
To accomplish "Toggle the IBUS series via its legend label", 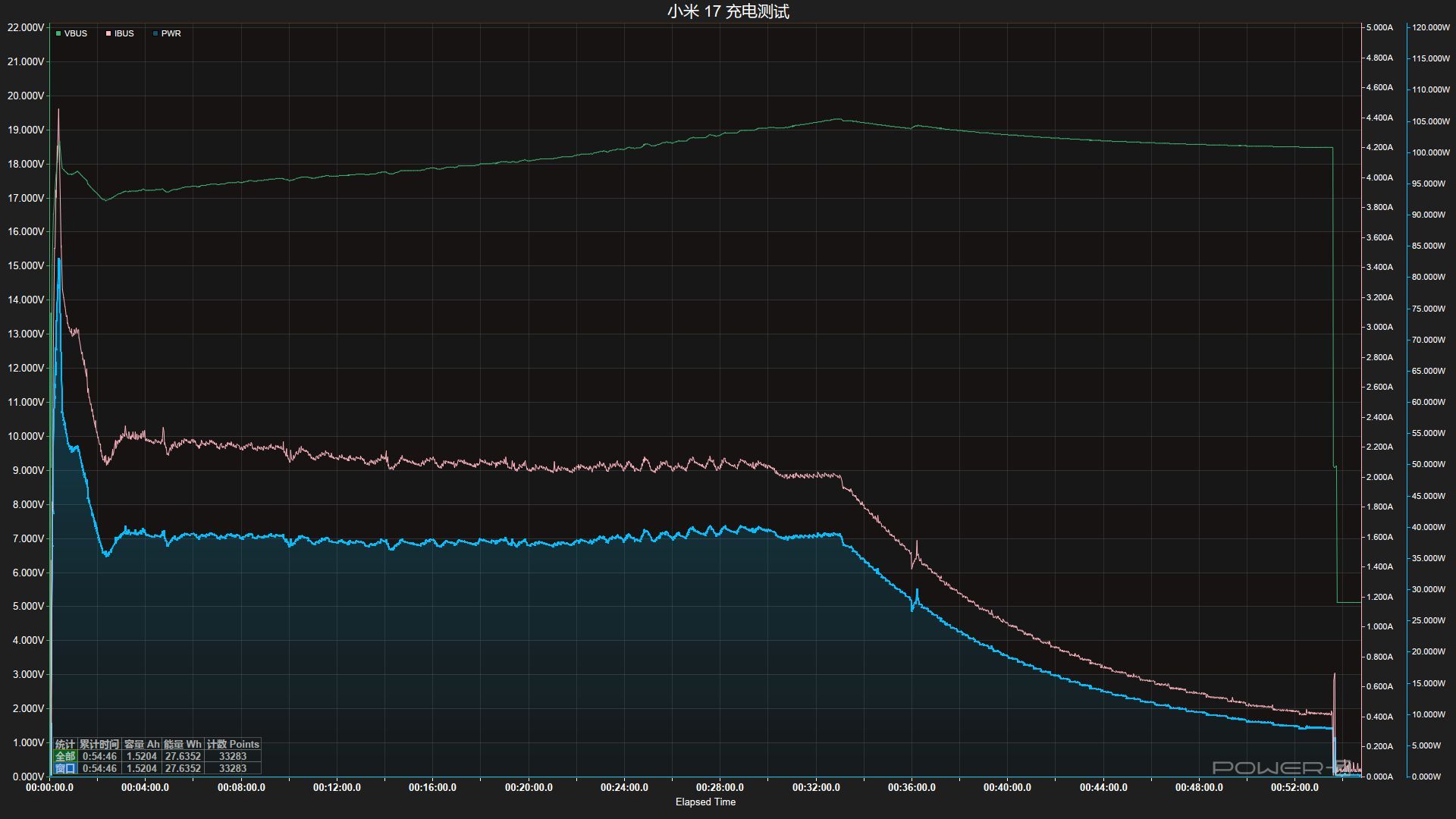I will tap(124, 33).
